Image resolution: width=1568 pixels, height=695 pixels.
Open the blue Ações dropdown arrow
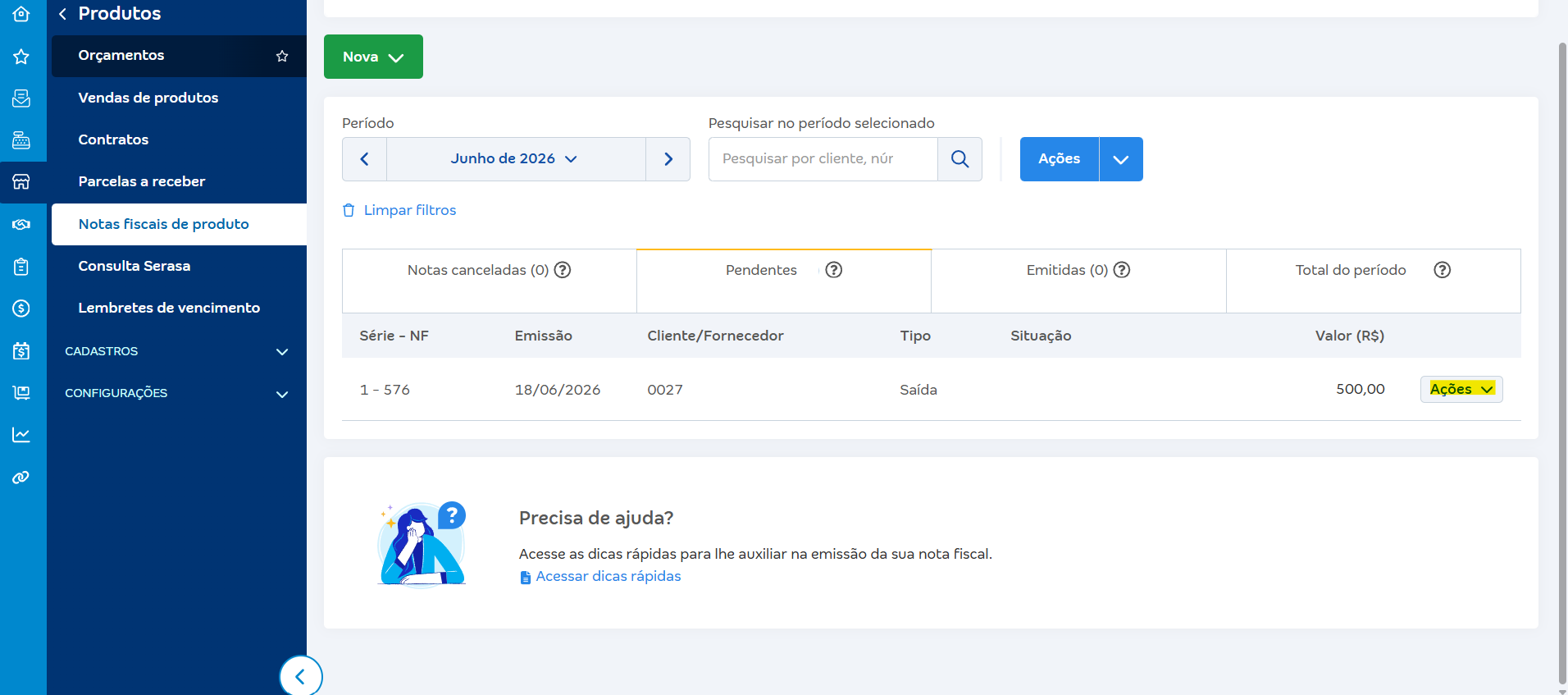pos(1121,159)
